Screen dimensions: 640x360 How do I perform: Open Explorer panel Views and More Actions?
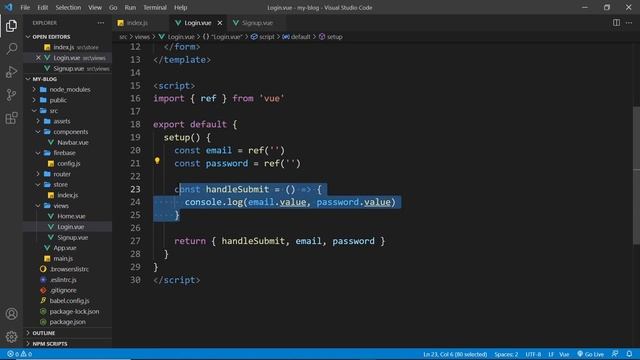pyautogui.click(x=101, y=23)
